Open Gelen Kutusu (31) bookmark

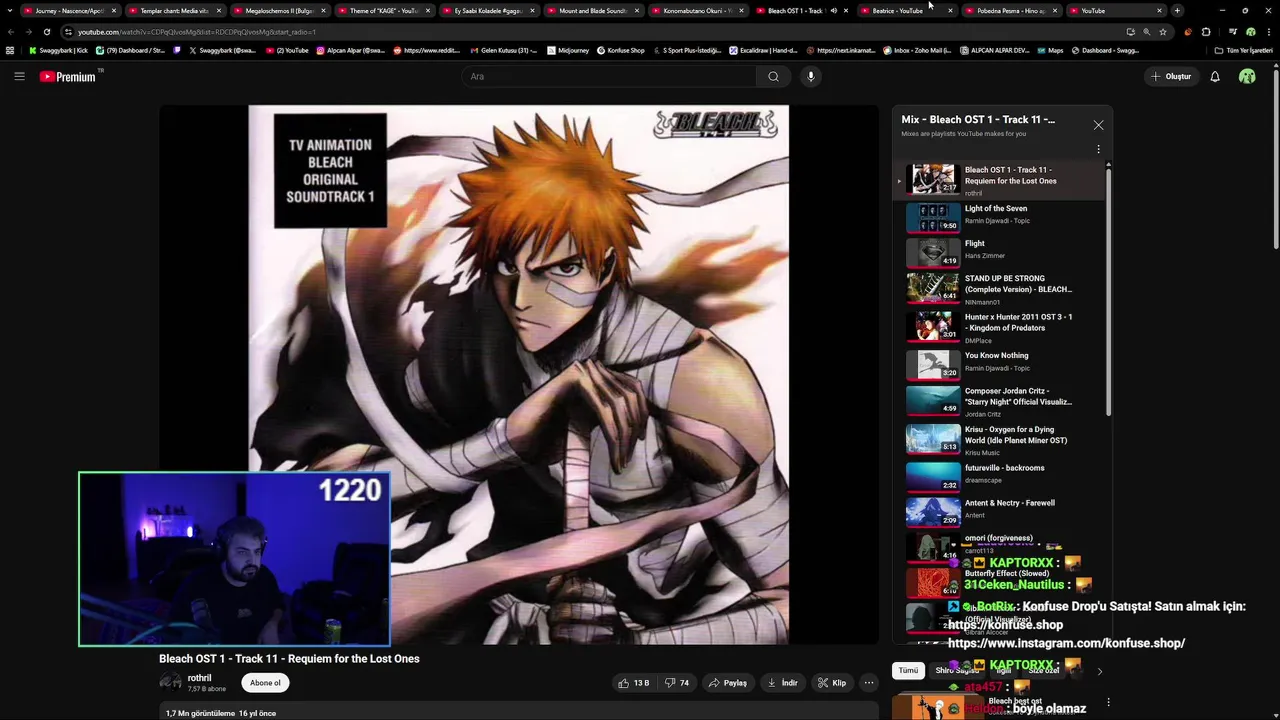click(504, 50)
